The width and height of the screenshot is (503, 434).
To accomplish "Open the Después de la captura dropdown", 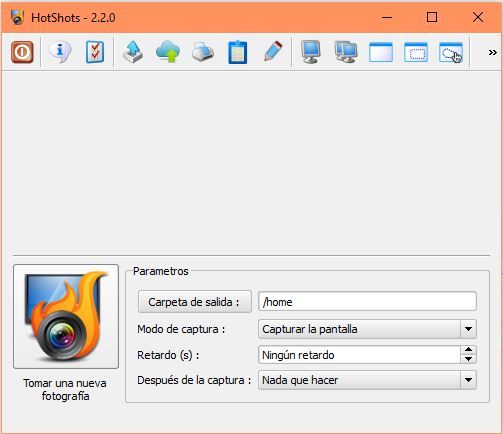I will 367,380.
